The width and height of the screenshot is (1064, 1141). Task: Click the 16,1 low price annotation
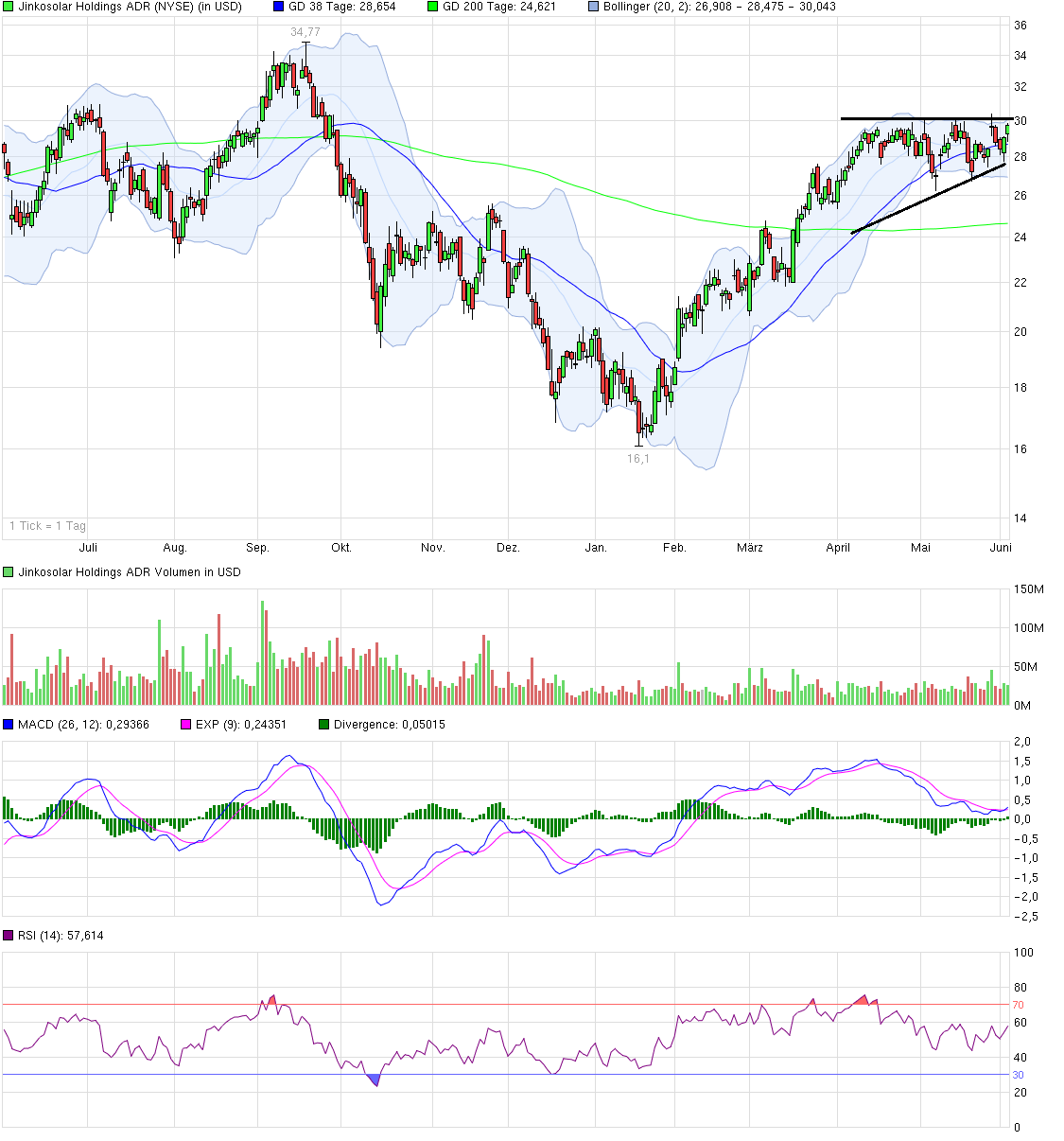(x=638, y=459)
